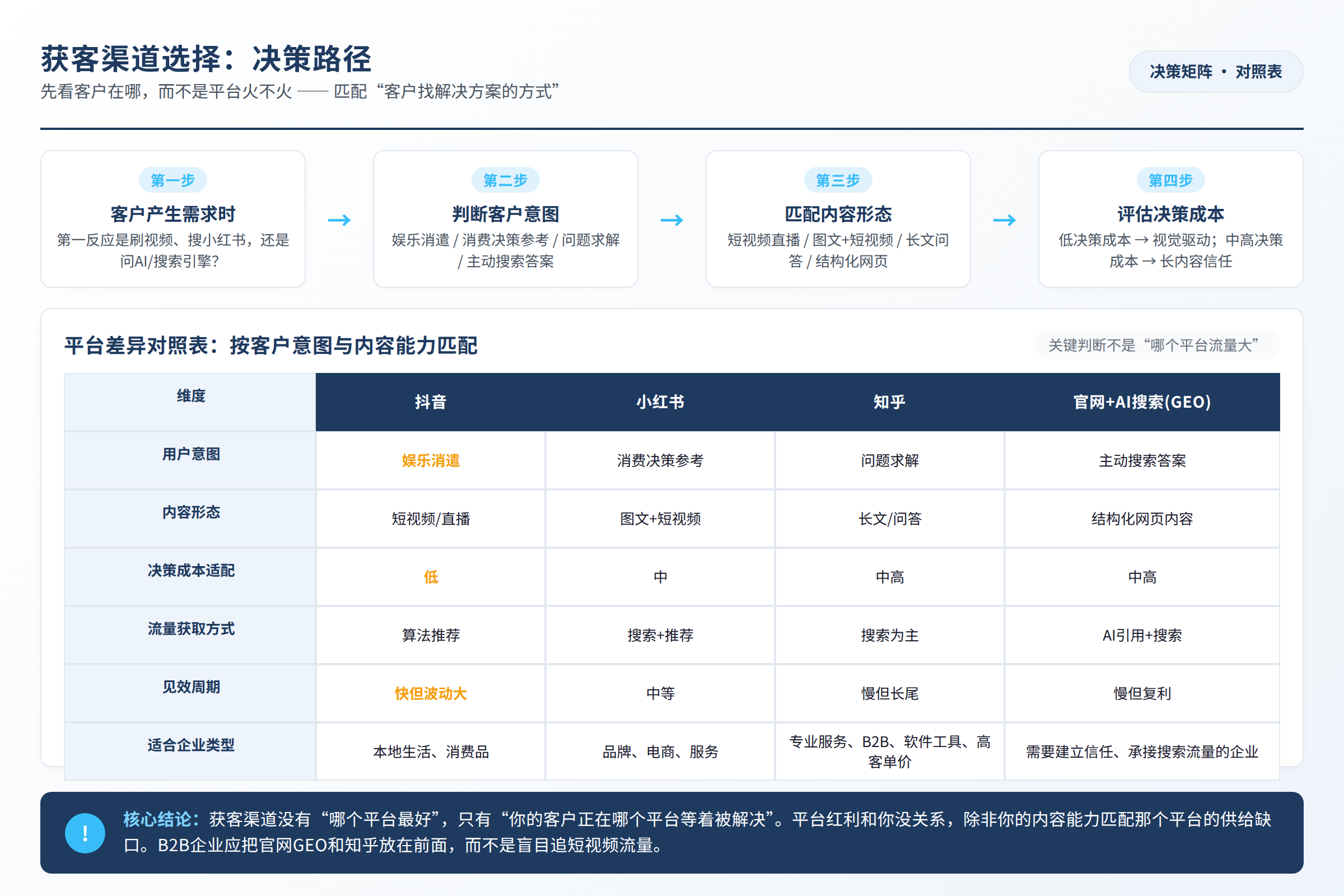Image resolution: width=1344 pixels, height=896 pixels.
Task: Select the 决策成本适配 row label
Action: [190, 571]
